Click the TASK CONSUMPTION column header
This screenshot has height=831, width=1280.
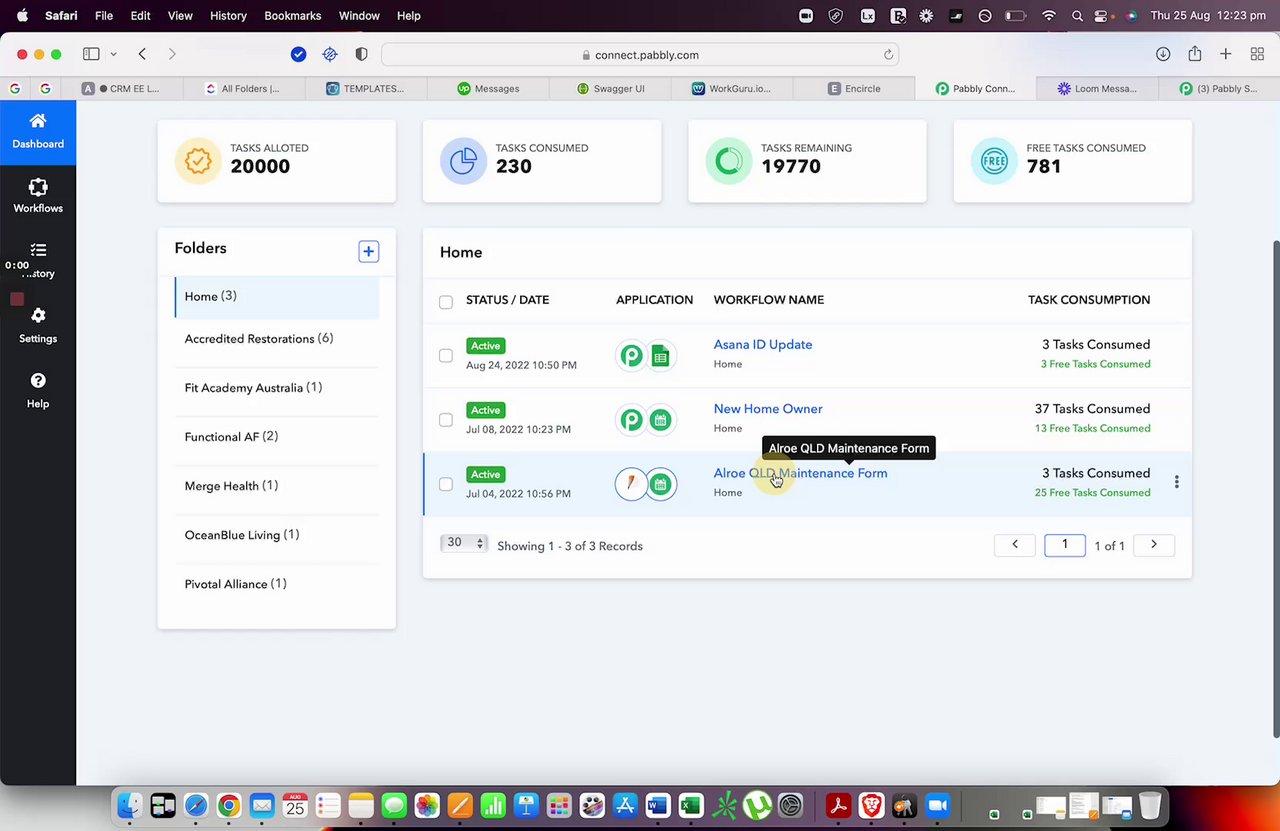[1089, 300]
